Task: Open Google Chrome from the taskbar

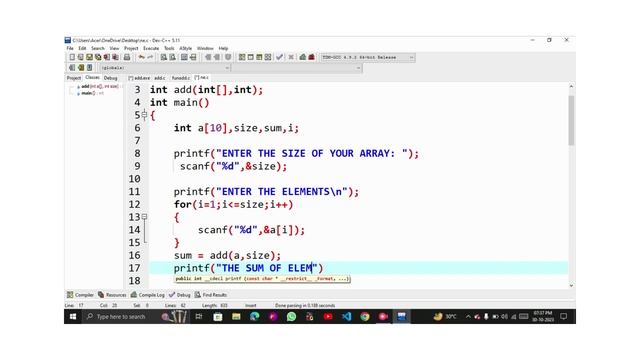Action: (365, 316)
